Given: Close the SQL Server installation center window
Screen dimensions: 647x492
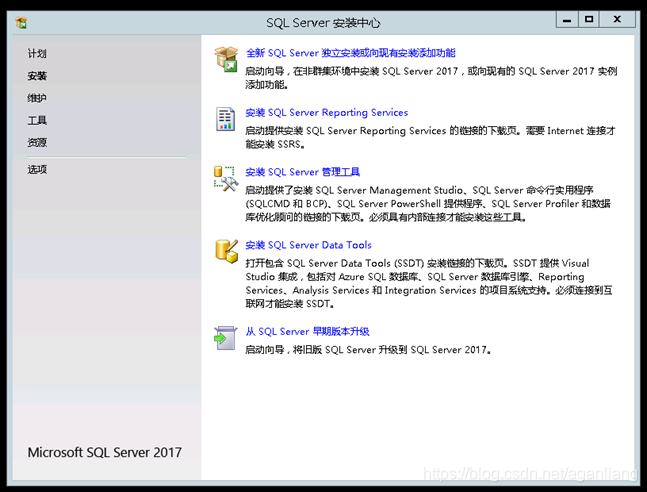Looking at the screenshot, I should (617, 19).
